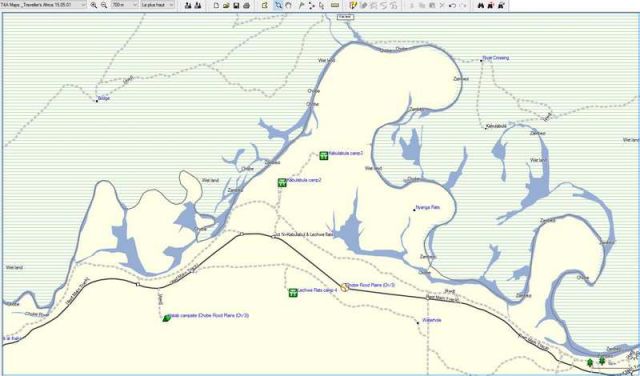The width and height of the screenshot is (640, 376).
Task: Click the Zoom Out magnifier icon
Action: (104, 5)
